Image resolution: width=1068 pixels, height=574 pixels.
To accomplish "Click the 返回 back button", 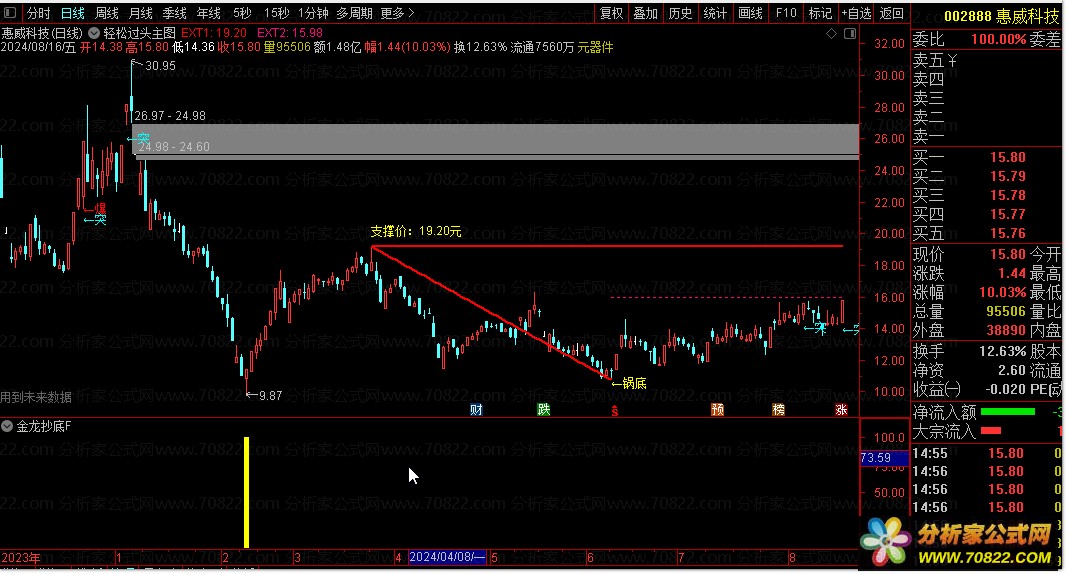I will click(x=892, y=13).
